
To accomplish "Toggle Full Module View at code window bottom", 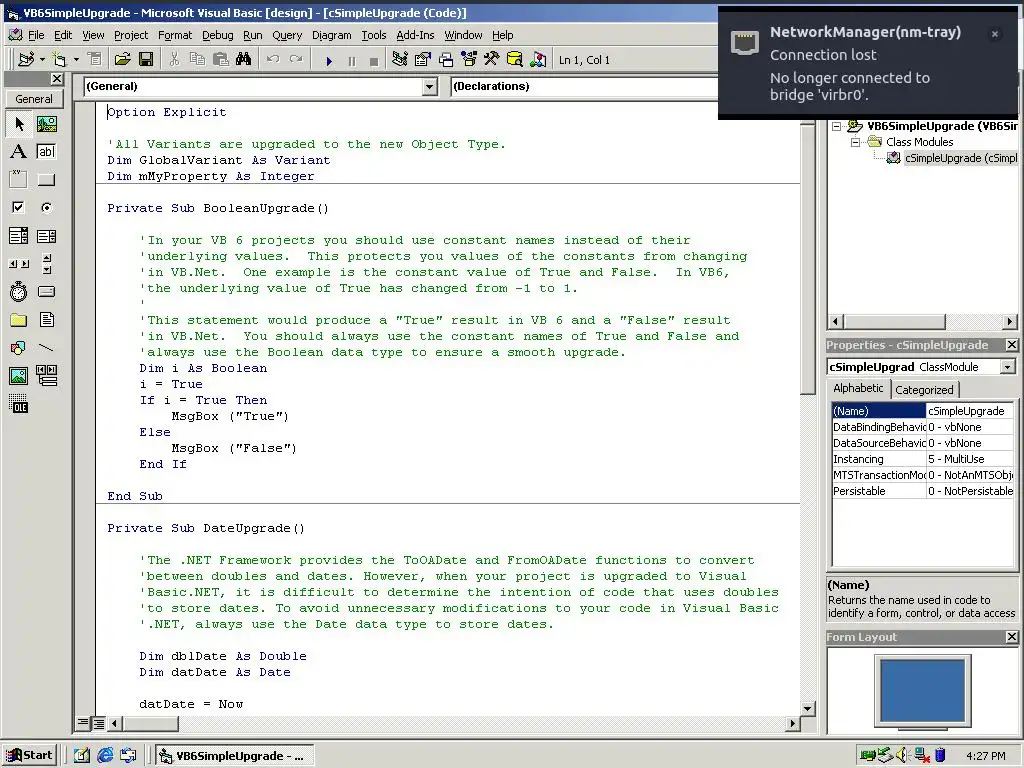I will click(x=98, y=723).
